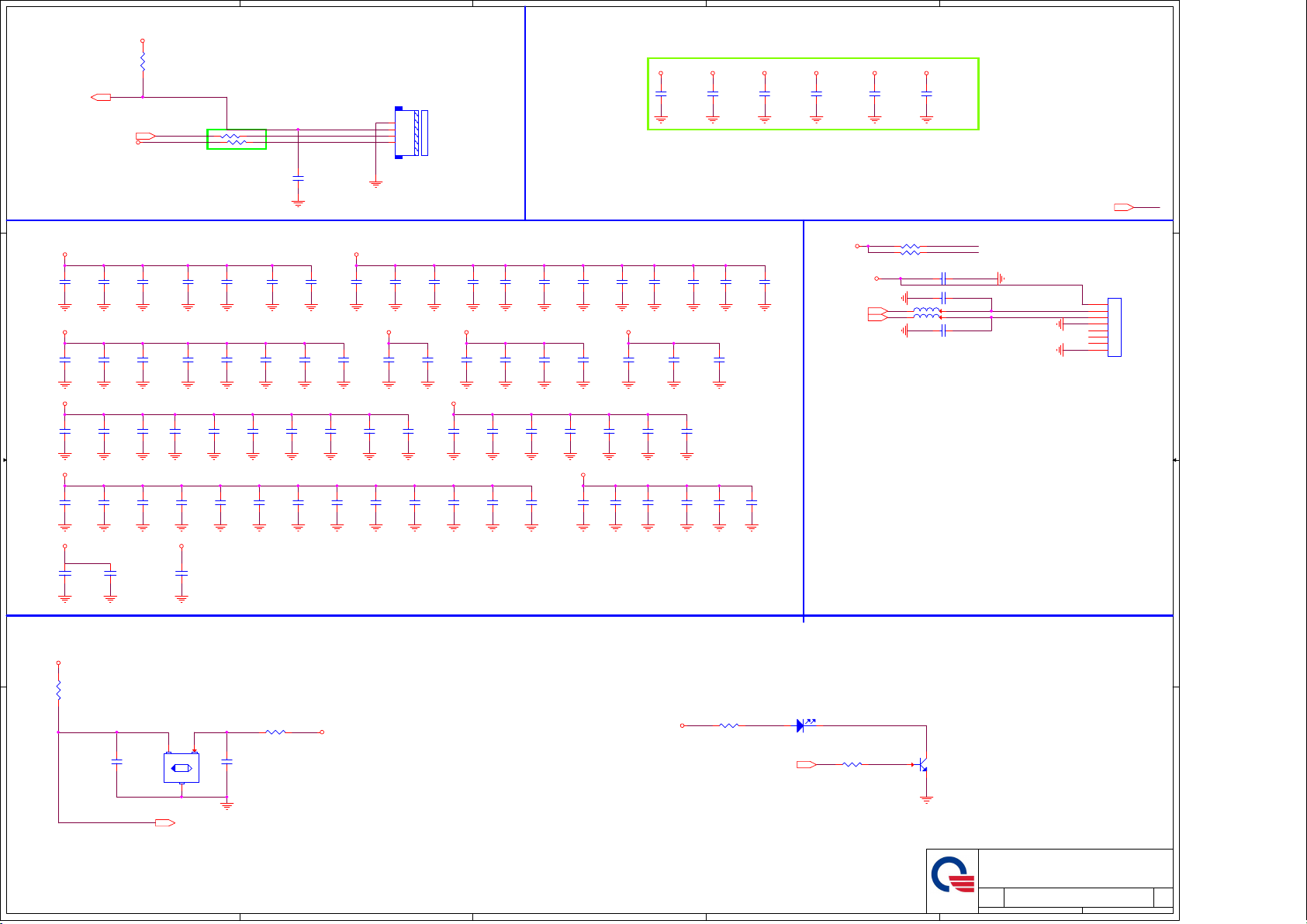This screenshot has width=1307, height=924.
Task: Click the left-pointing port below the pull-up resistor
Action: tap(101, 97)
